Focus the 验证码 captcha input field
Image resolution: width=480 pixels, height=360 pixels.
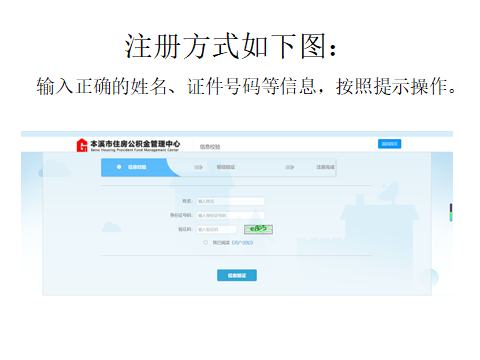point(217,229)
